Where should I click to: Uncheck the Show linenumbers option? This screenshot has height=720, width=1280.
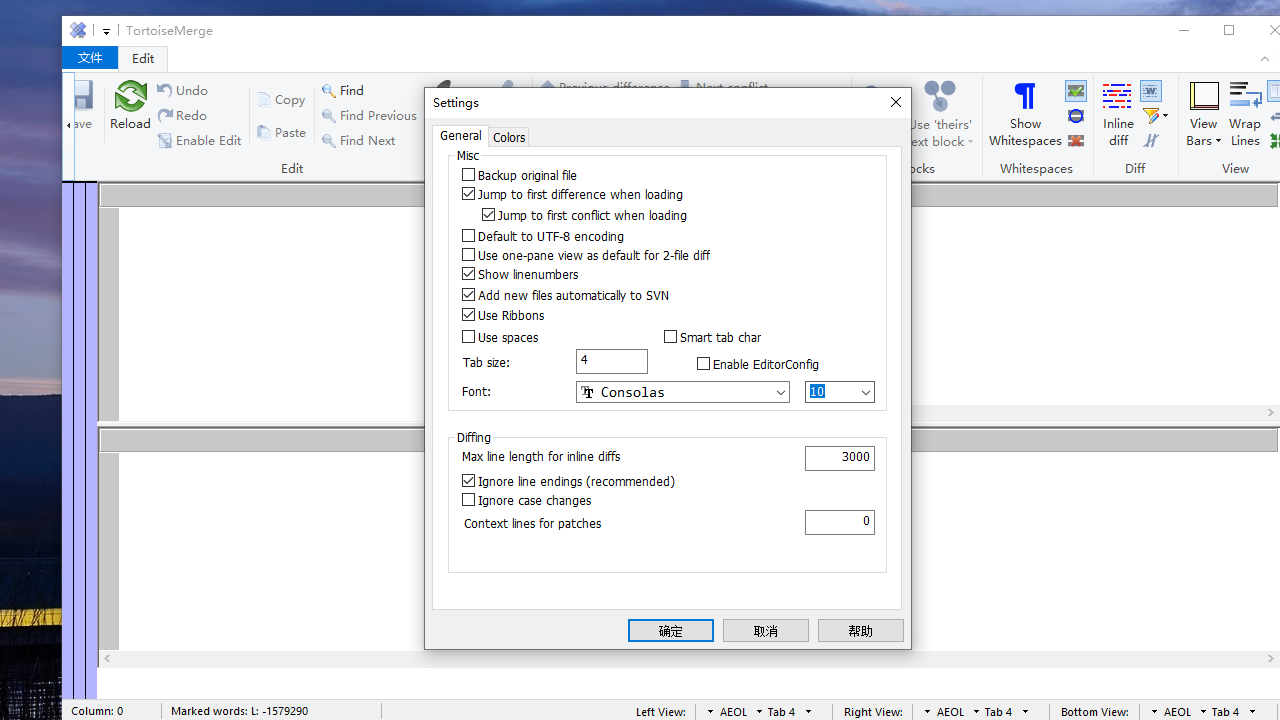[x=469, y=274]
